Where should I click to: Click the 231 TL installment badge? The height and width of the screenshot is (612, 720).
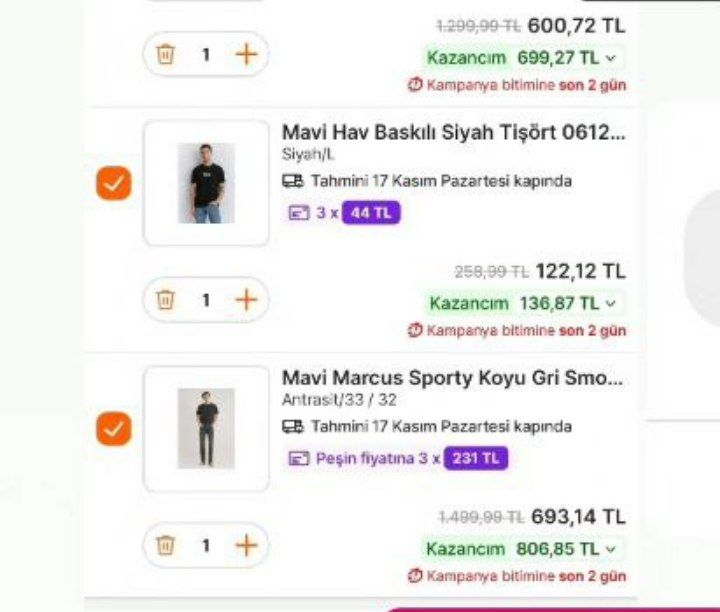point(476,459)
